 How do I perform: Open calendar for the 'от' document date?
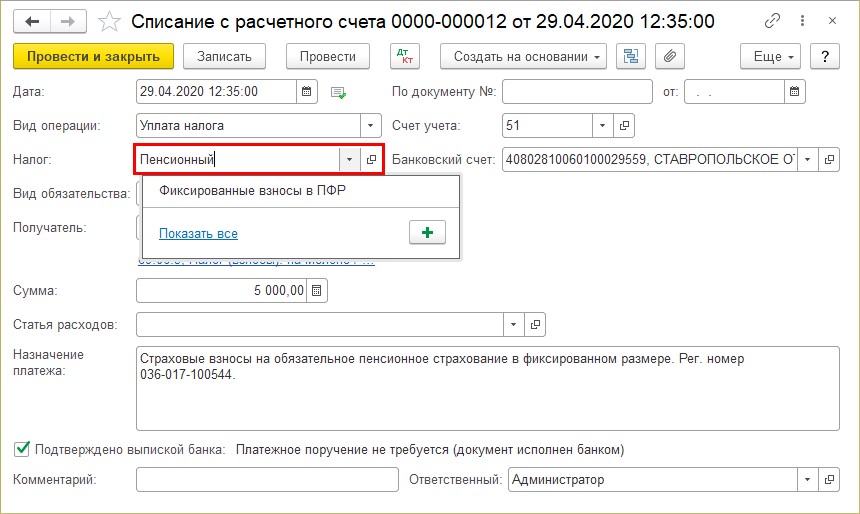tap(794, 92)
